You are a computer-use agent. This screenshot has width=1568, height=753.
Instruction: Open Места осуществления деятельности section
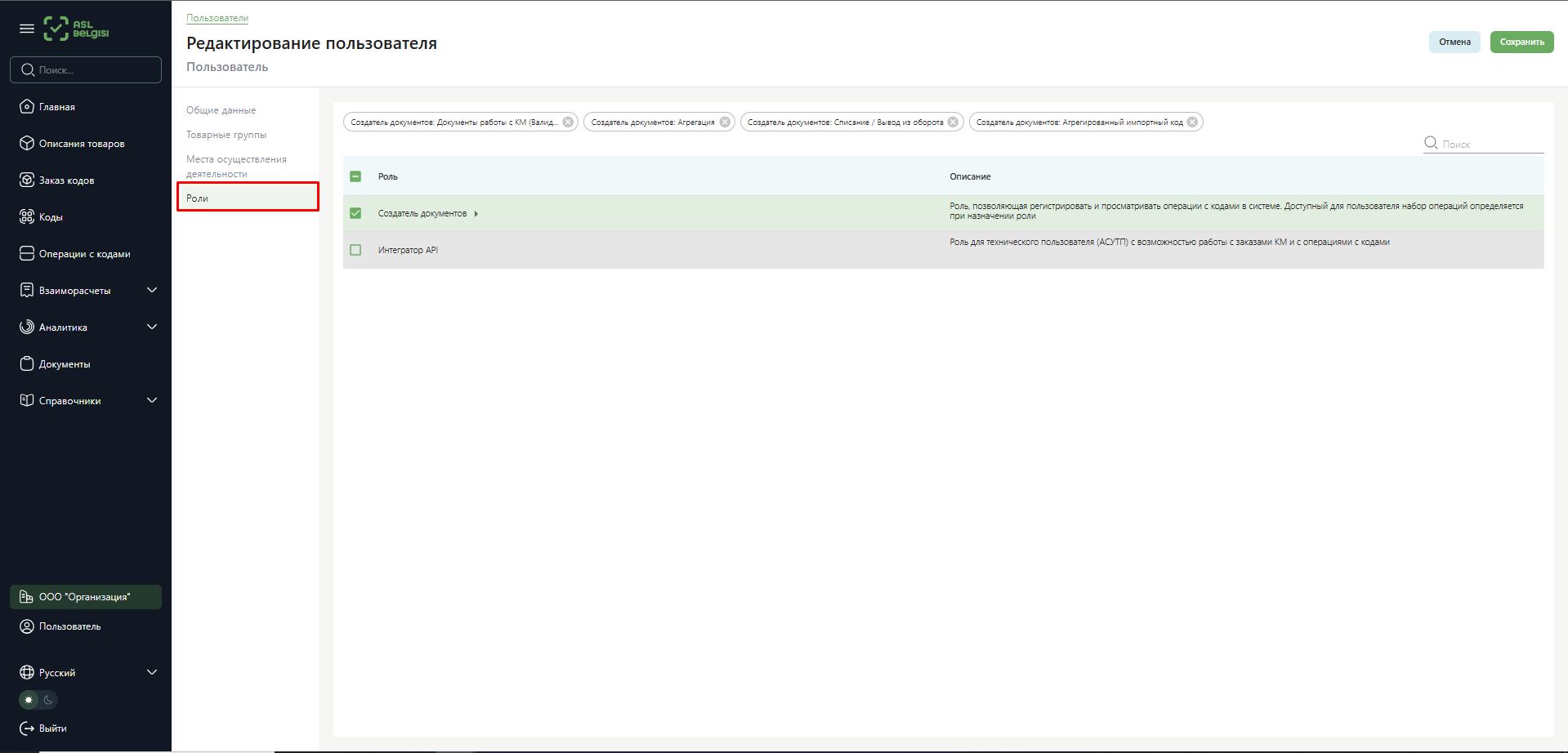236,167
